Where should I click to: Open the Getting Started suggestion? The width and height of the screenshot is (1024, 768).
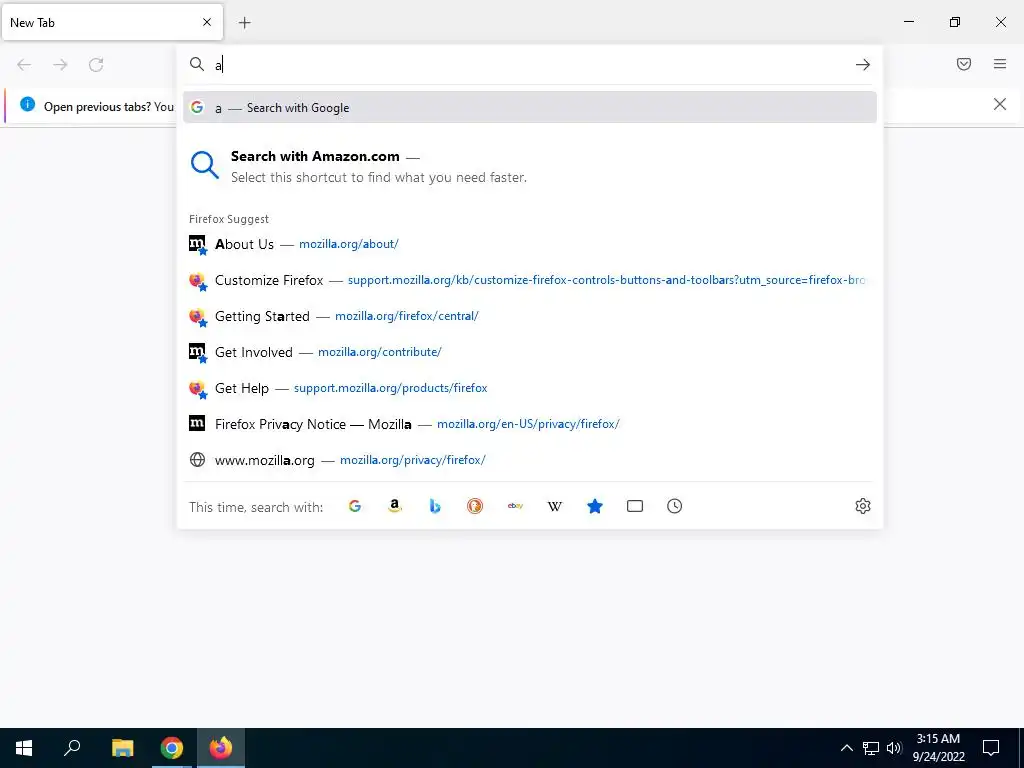[x=530, y=316]
